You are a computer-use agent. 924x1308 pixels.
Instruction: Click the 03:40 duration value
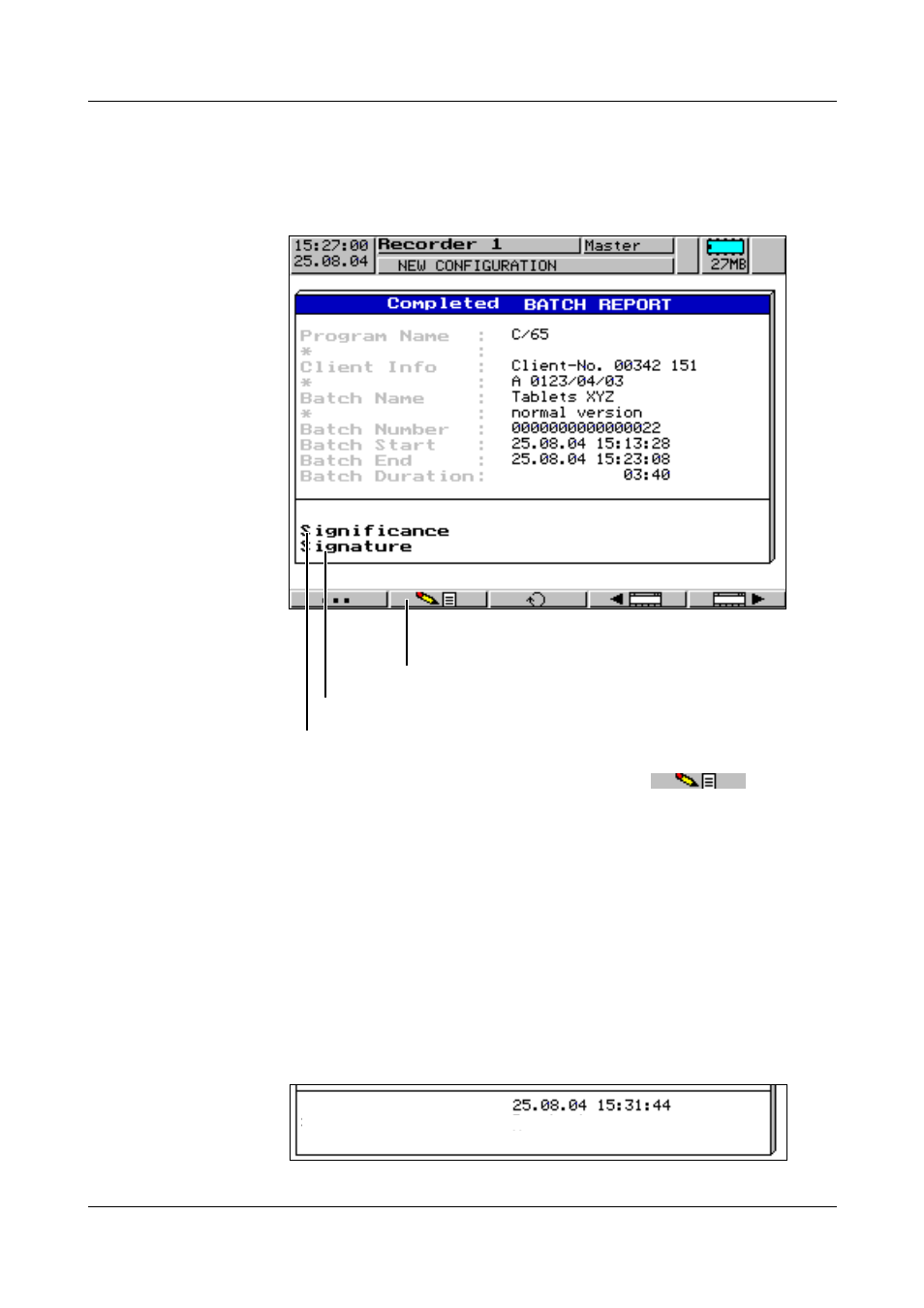pyautogui.click(x=646, y=474)
